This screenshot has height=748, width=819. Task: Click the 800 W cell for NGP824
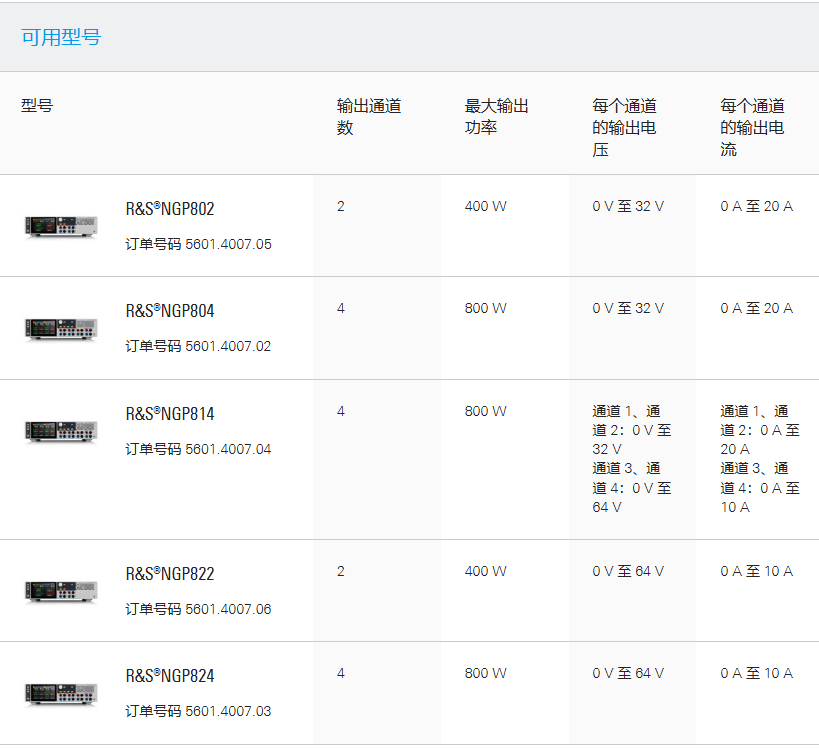click(485, 673)
